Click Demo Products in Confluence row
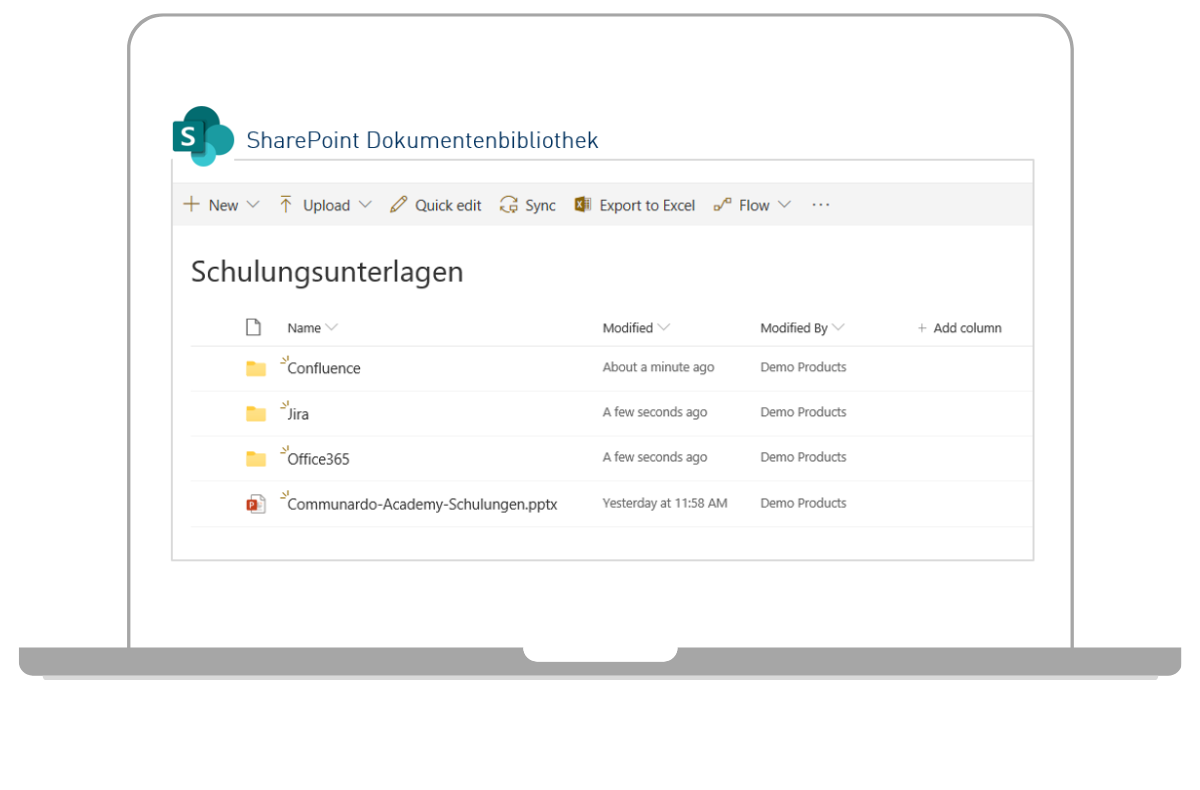This screenshot has height=790, width=1200. (x=803, y=367)
